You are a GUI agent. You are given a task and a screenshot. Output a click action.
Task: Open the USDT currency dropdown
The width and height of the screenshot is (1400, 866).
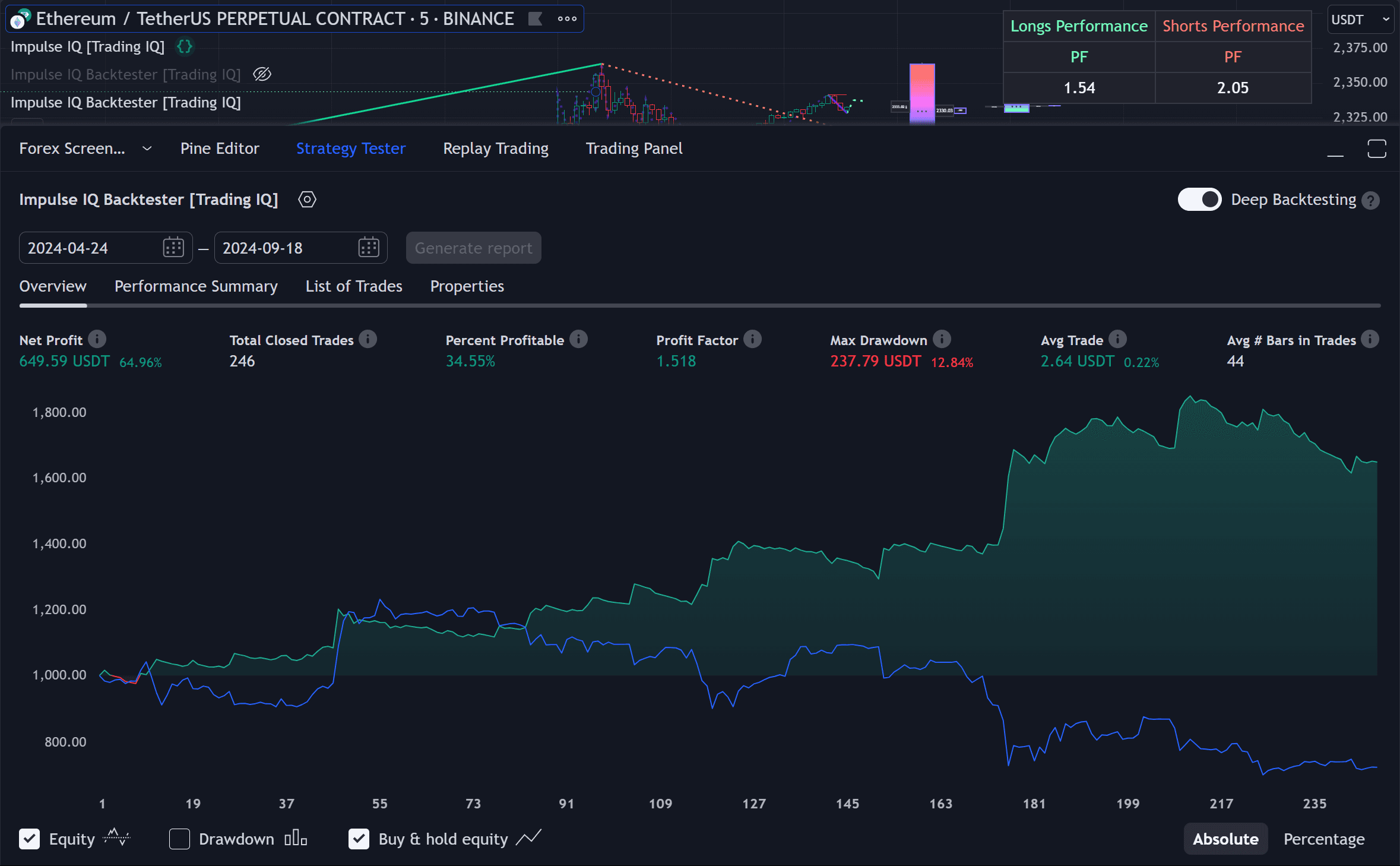[1361, 20]
